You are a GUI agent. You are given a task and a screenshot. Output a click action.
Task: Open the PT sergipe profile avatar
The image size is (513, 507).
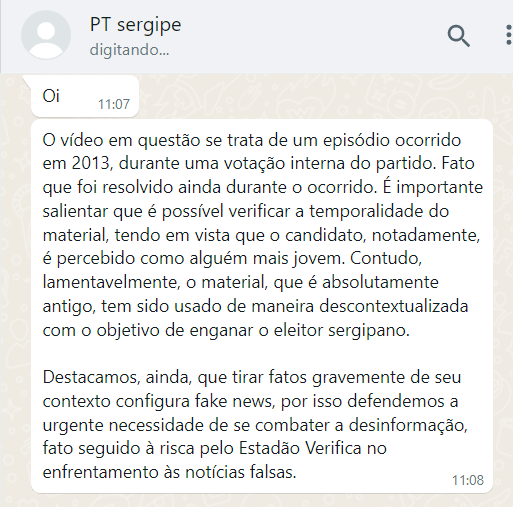point(46,35)
